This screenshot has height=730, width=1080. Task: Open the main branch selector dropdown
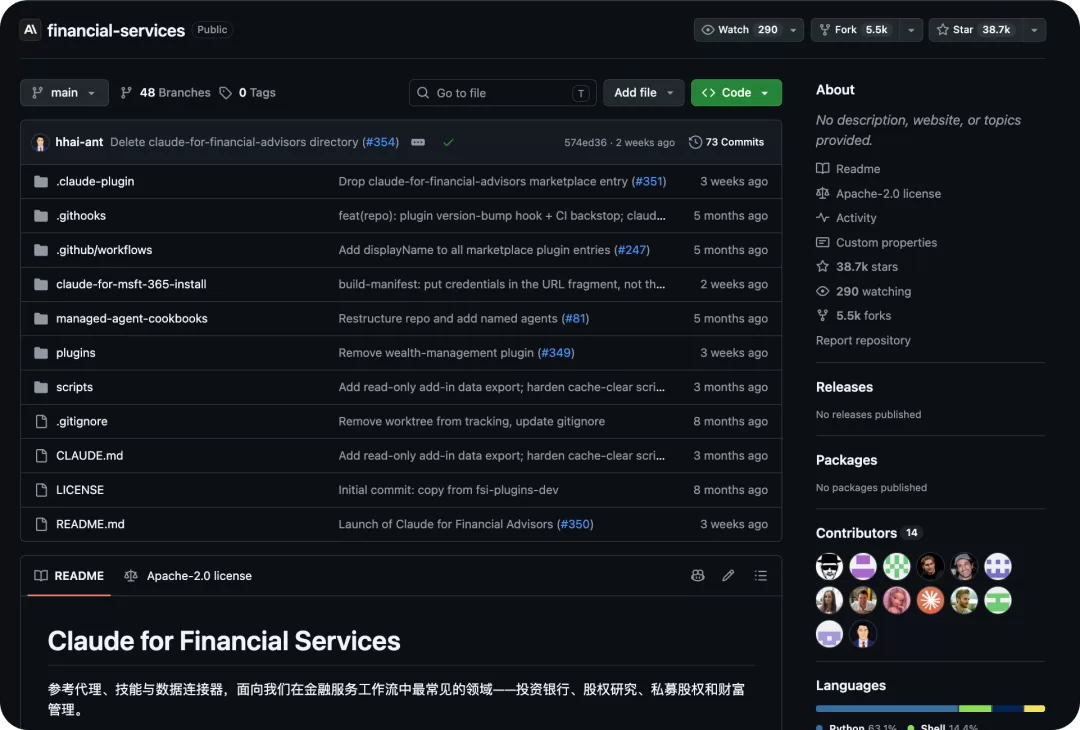tap(64, 93)
